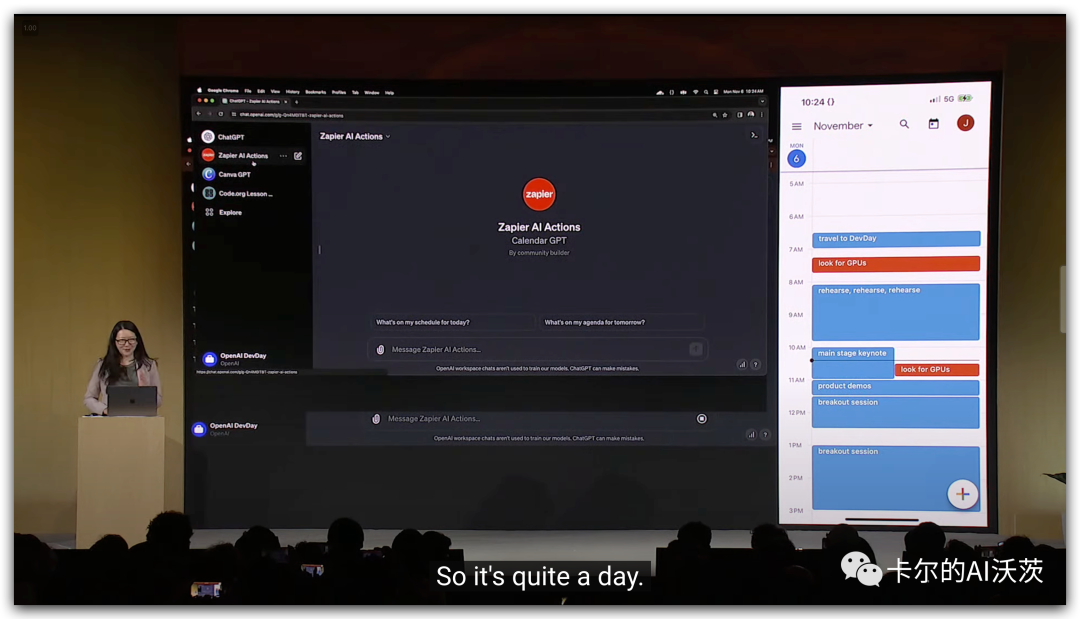
Task: Click the red Zapier logo
Action: pos(539,194)
